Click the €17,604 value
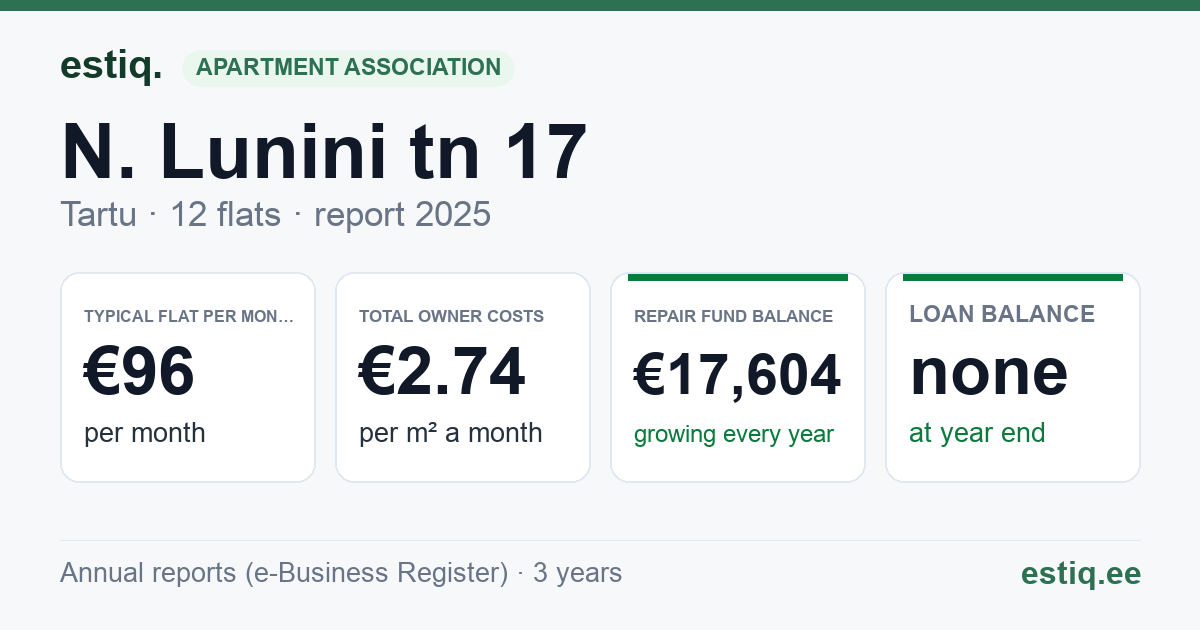This screenshot has height=630, width=1200. click(x=737, y=375)
